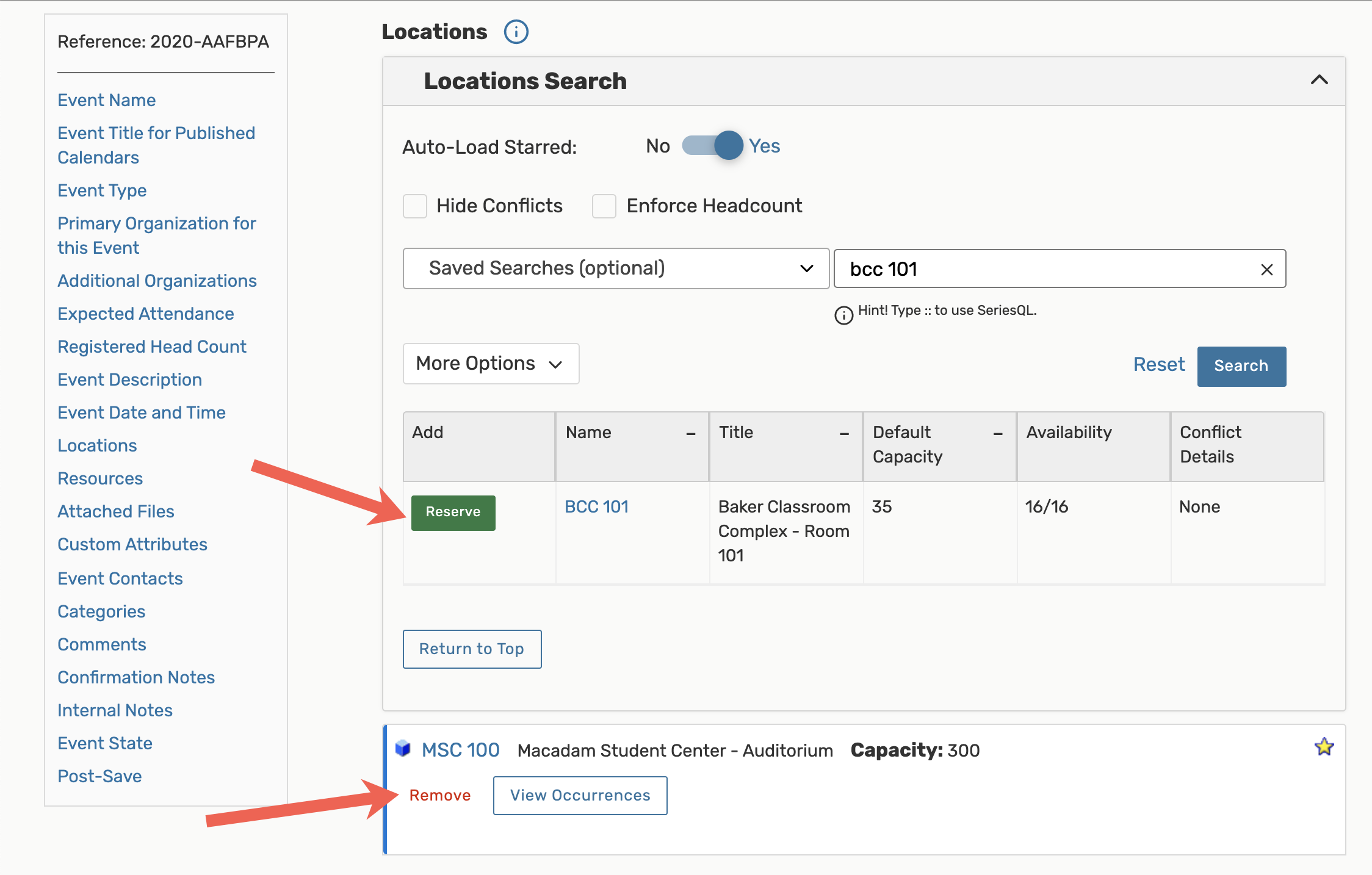Screen dimensions: 1372x875
Task: Expand the More Options dropdown
Action: [490, 364]
